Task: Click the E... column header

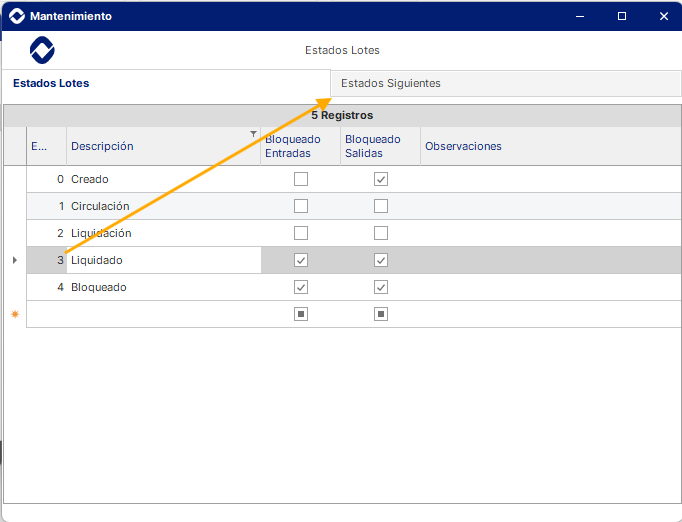Action: 47,146
